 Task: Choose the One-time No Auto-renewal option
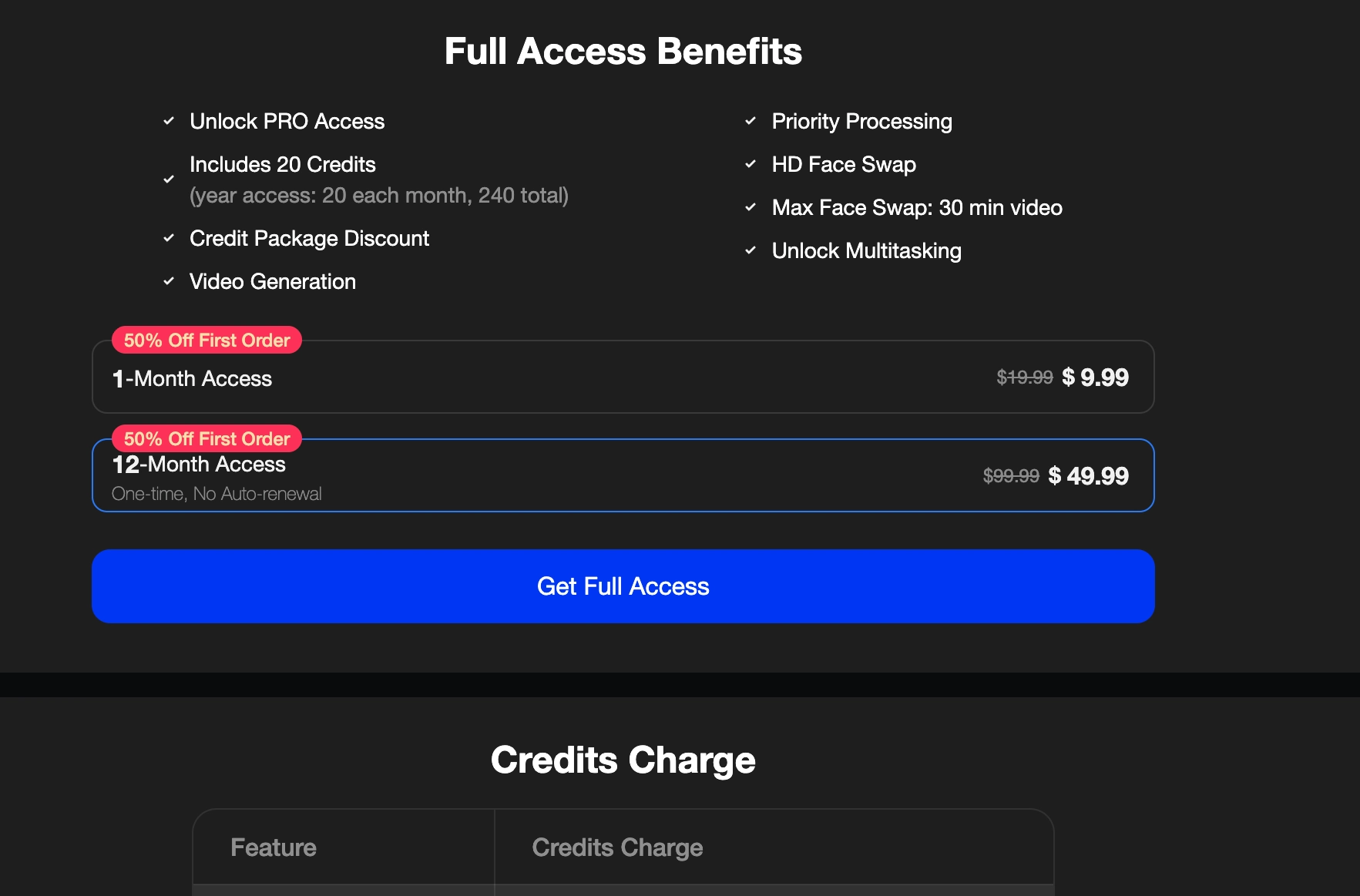(217, 493)
